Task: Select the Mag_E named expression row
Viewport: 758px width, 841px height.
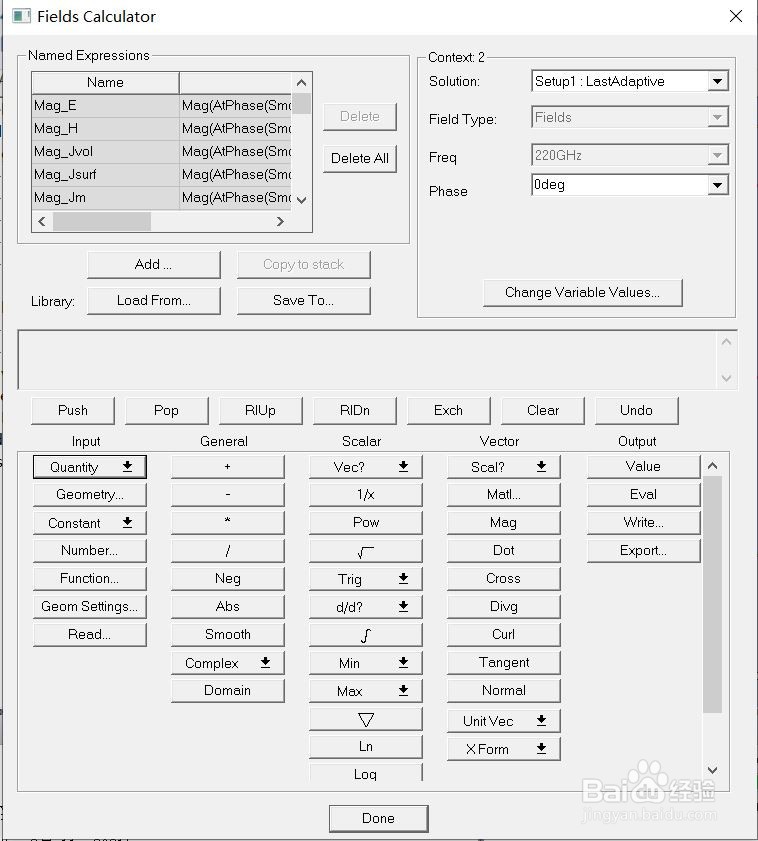Action: (162, 106)
